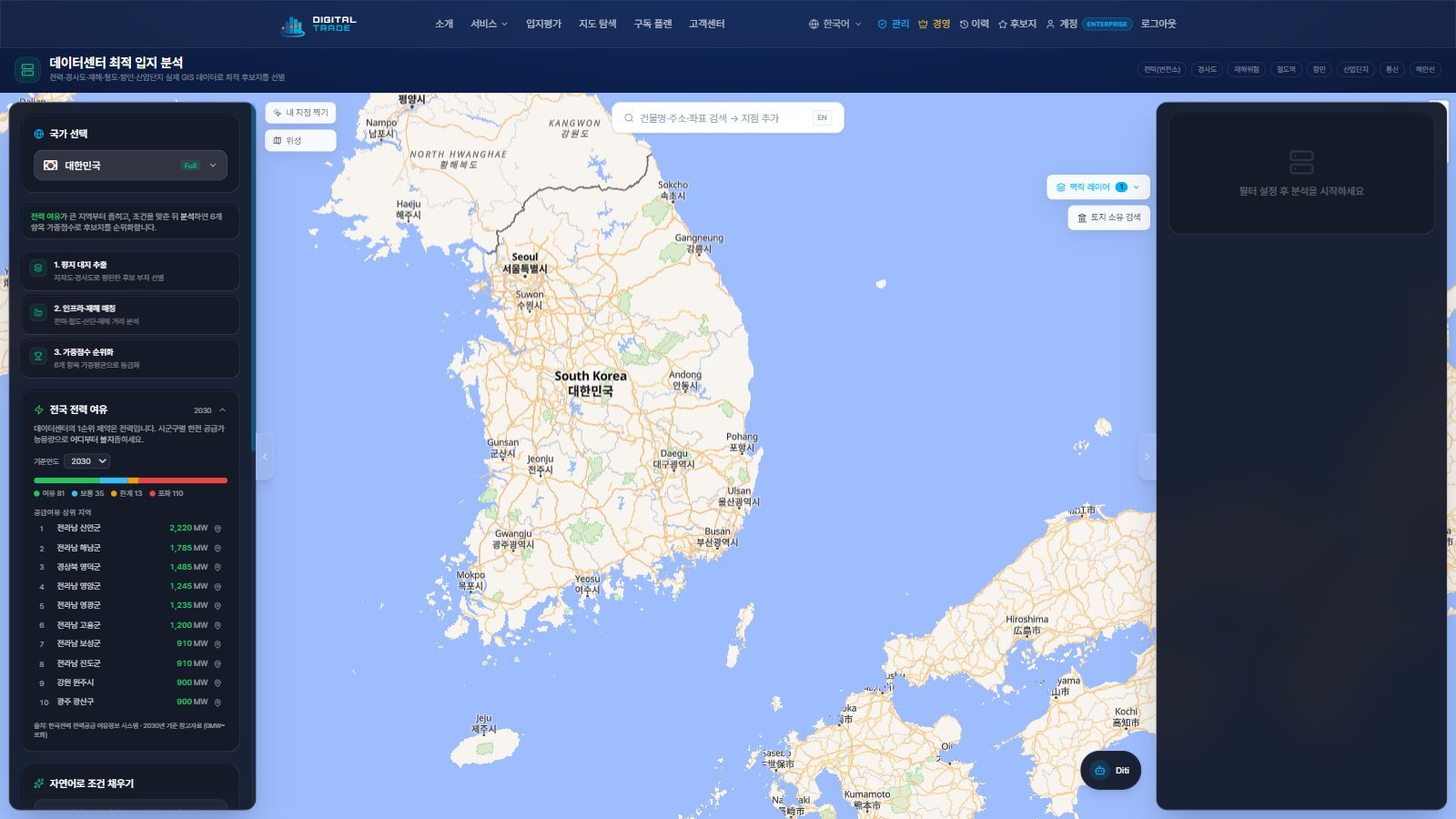Click the pin icon for 전라남 진도군
Screen dimensions: 1456x819
(x=217, y=663)
